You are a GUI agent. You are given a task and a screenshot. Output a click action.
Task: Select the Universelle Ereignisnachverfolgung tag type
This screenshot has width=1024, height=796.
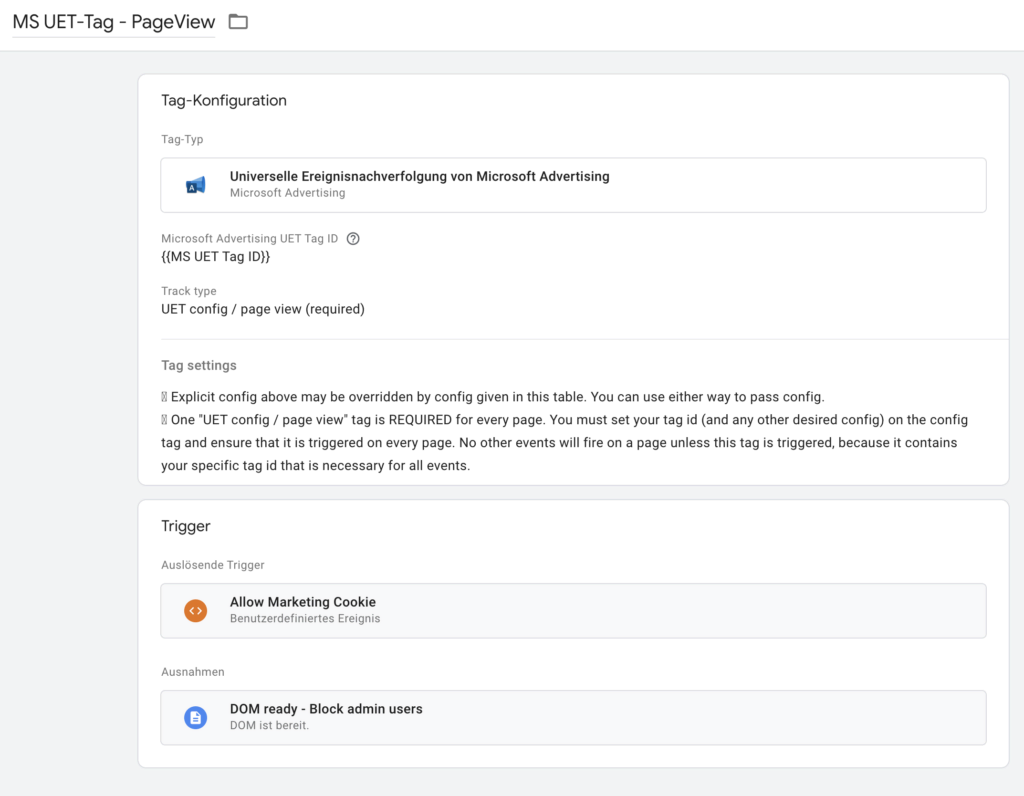573,185
